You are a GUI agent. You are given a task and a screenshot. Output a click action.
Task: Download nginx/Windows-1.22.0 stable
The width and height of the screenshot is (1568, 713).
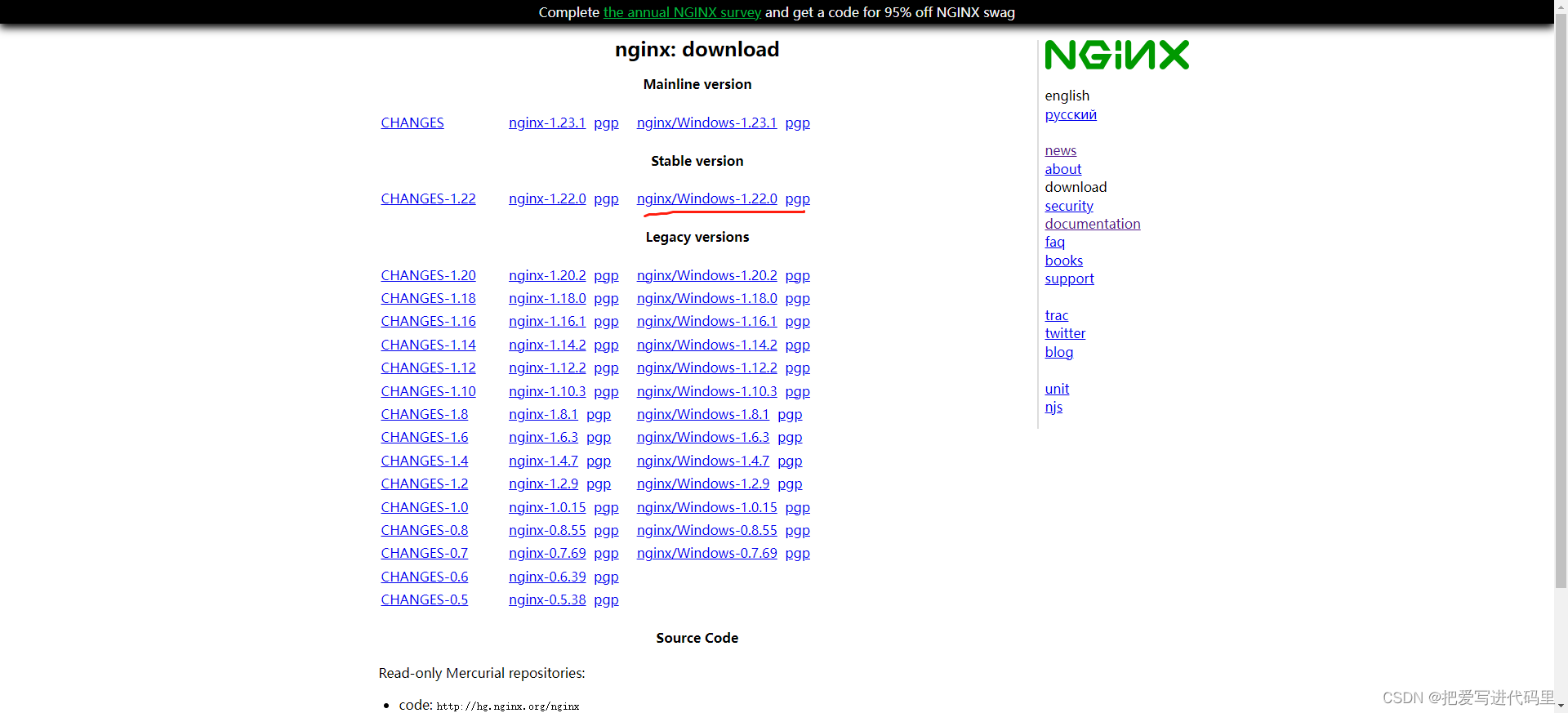coord(707,198)
